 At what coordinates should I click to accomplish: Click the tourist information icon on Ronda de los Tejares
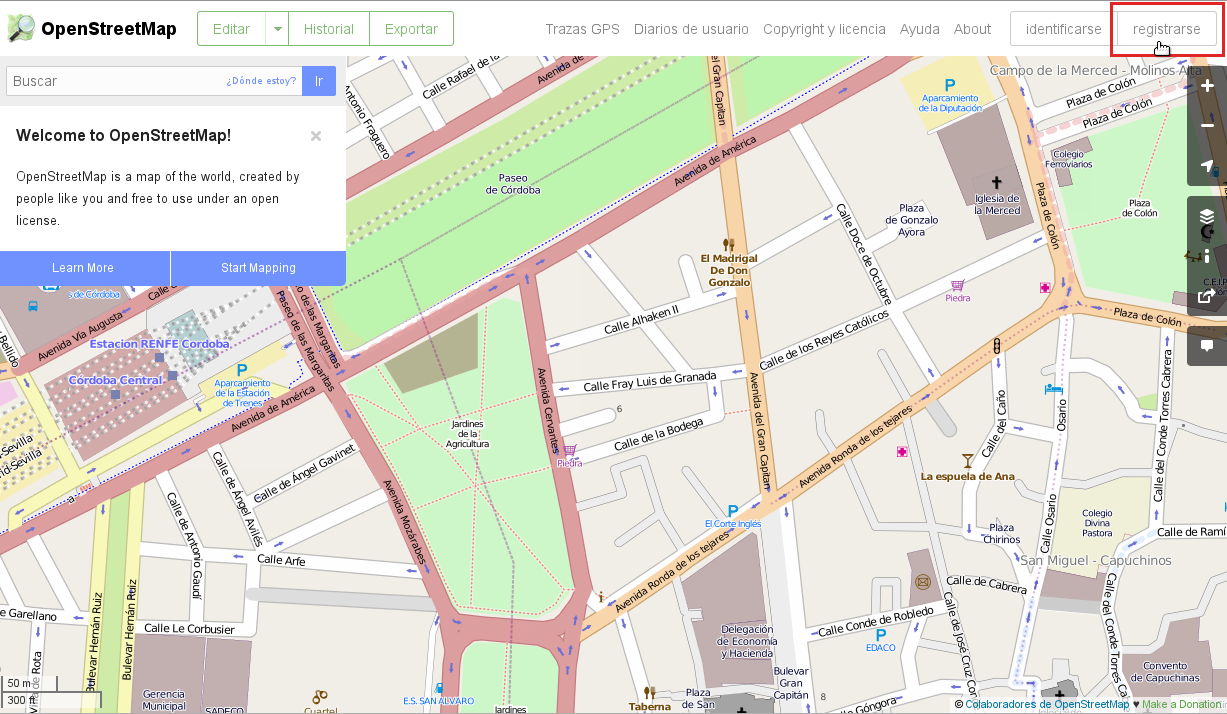[x=600, y=597]
